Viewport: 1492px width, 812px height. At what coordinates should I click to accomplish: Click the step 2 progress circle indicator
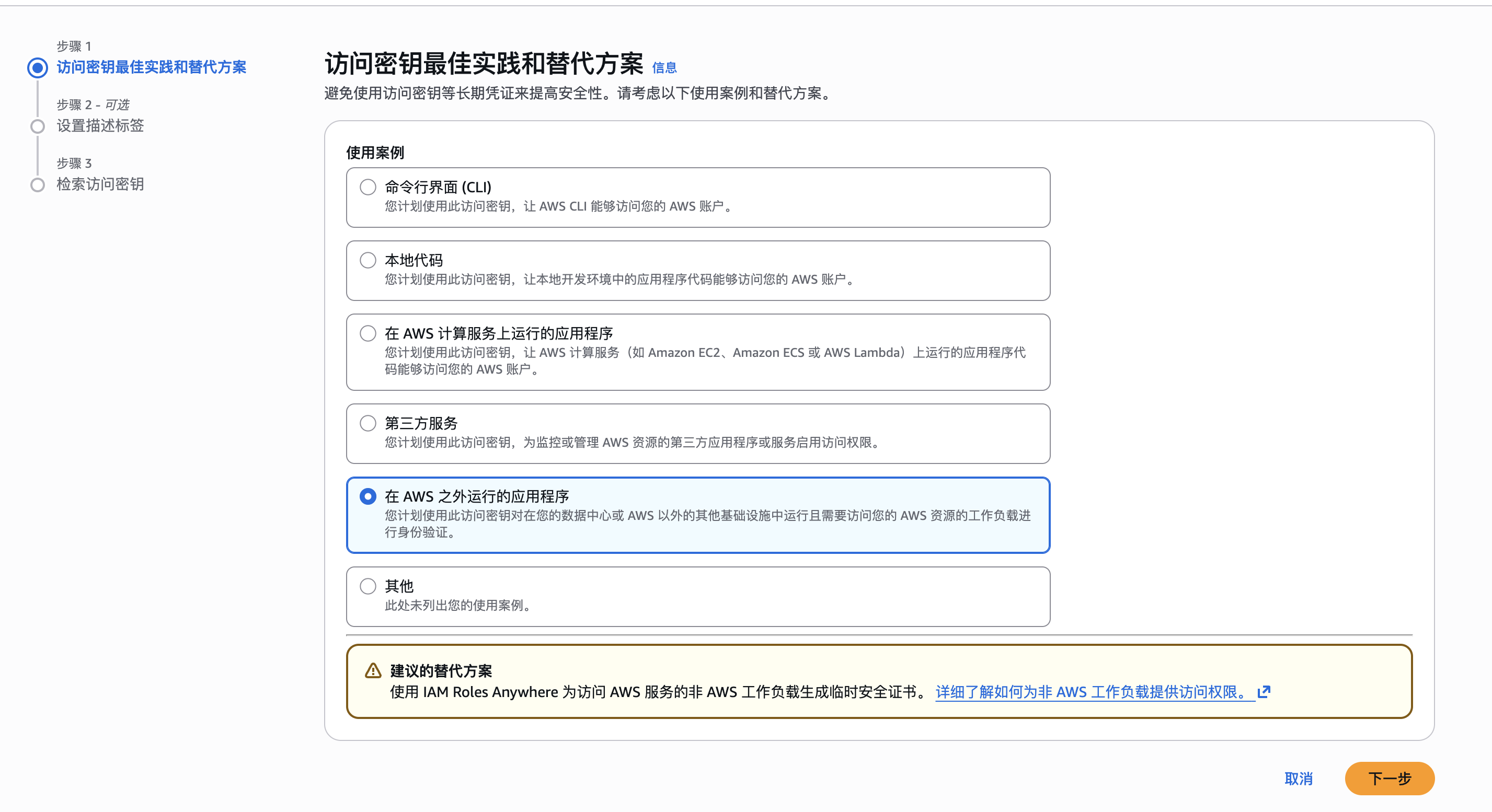37,126
